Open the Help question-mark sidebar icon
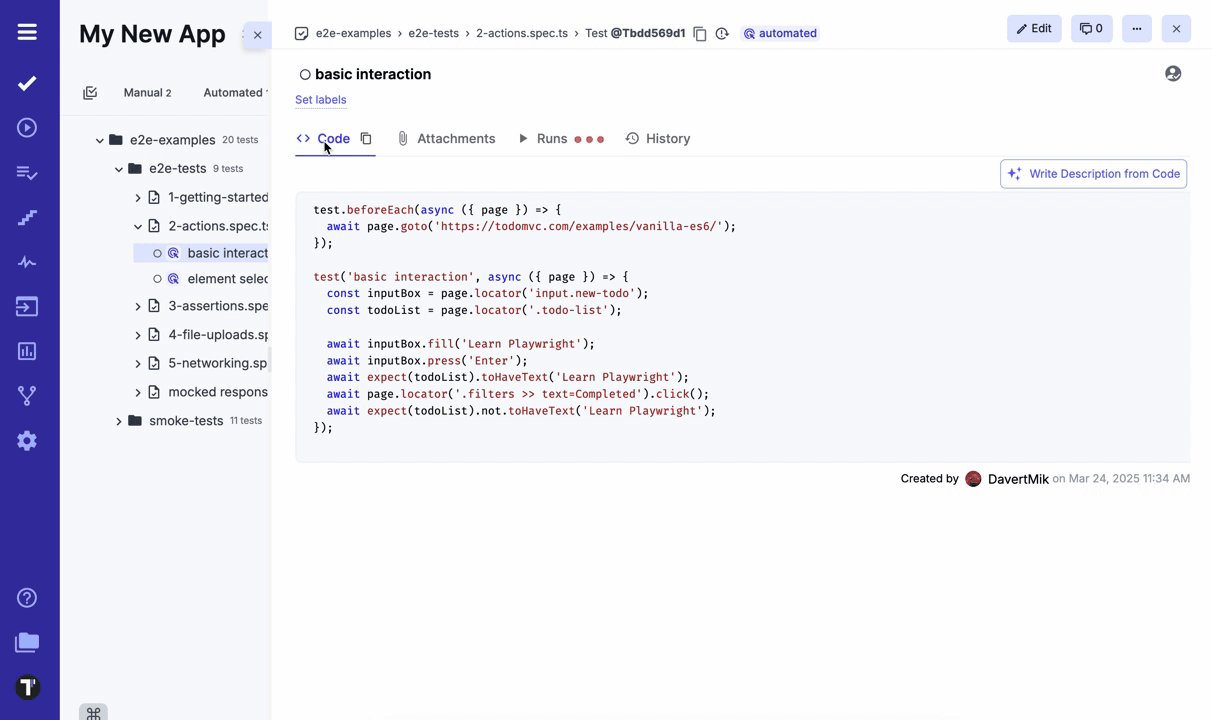This screenshot has height=720, width=1212. click(x=27, y=598)
